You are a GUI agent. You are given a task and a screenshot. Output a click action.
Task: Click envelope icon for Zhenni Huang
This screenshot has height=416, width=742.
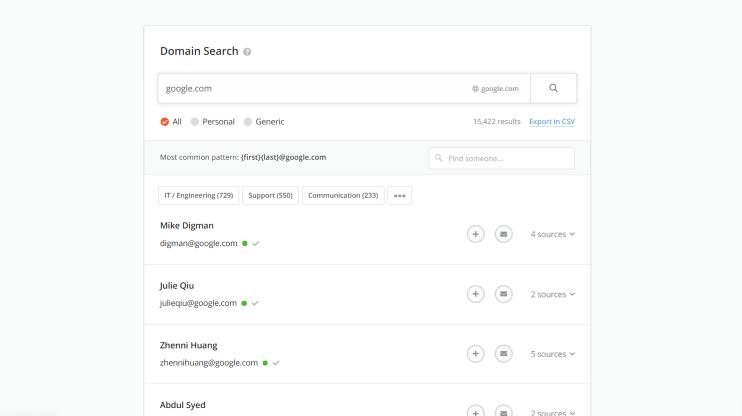pyautogui.click(x=504, y=354)
